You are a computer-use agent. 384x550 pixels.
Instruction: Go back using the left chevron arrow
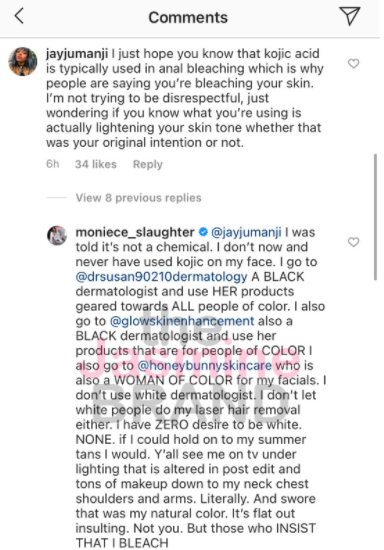pos(19,16)
